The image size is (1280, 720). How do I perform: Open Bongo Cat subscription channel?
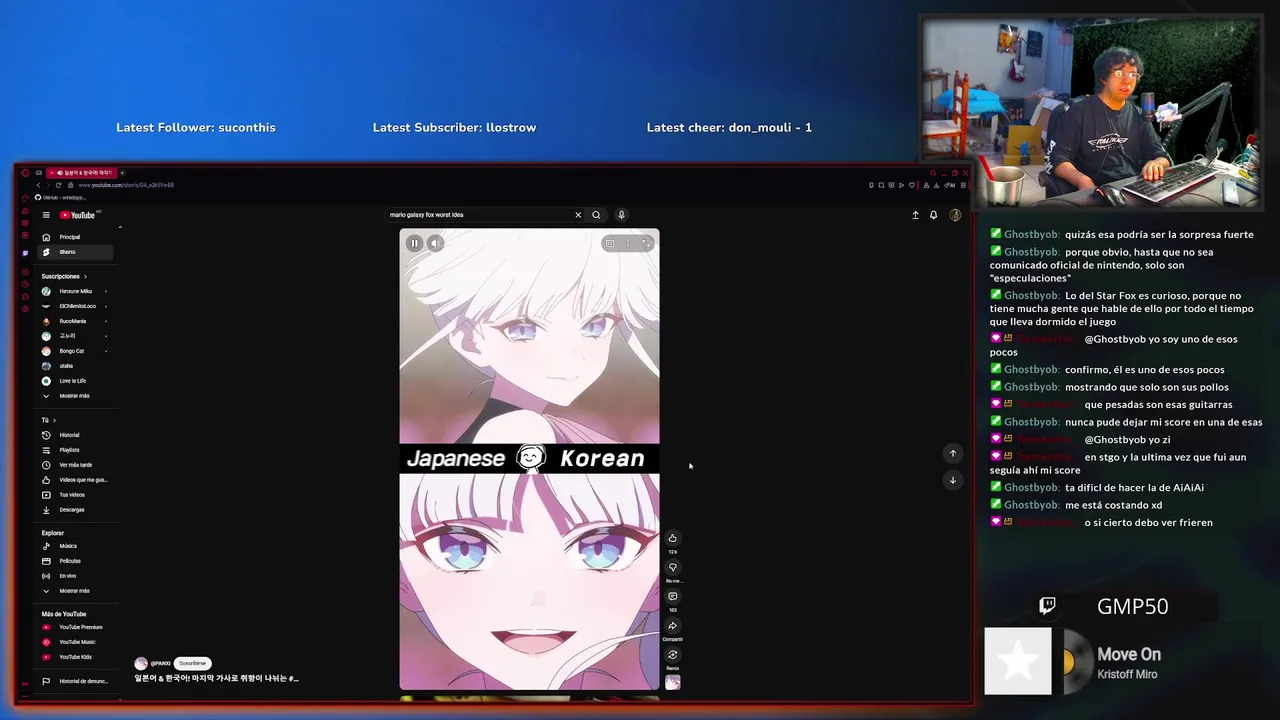(77, 351)
